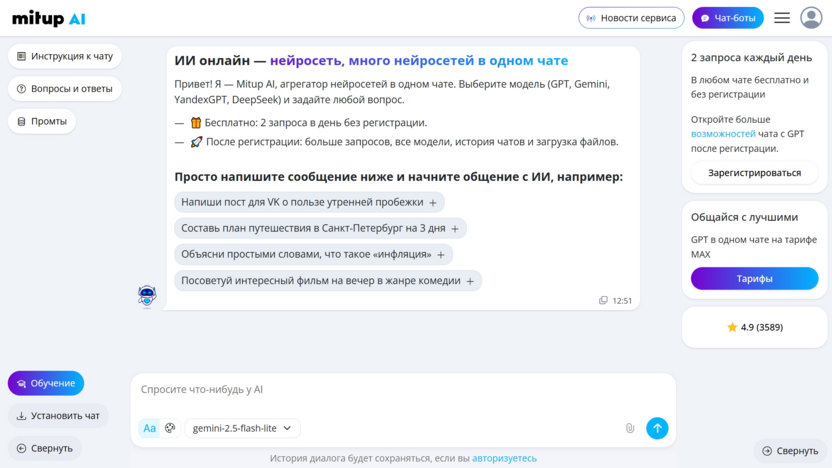The width and height of the screenshot is (832, 468).
Task: Click plus icon on Санкт-Петербург prompt
Action: 455,229
